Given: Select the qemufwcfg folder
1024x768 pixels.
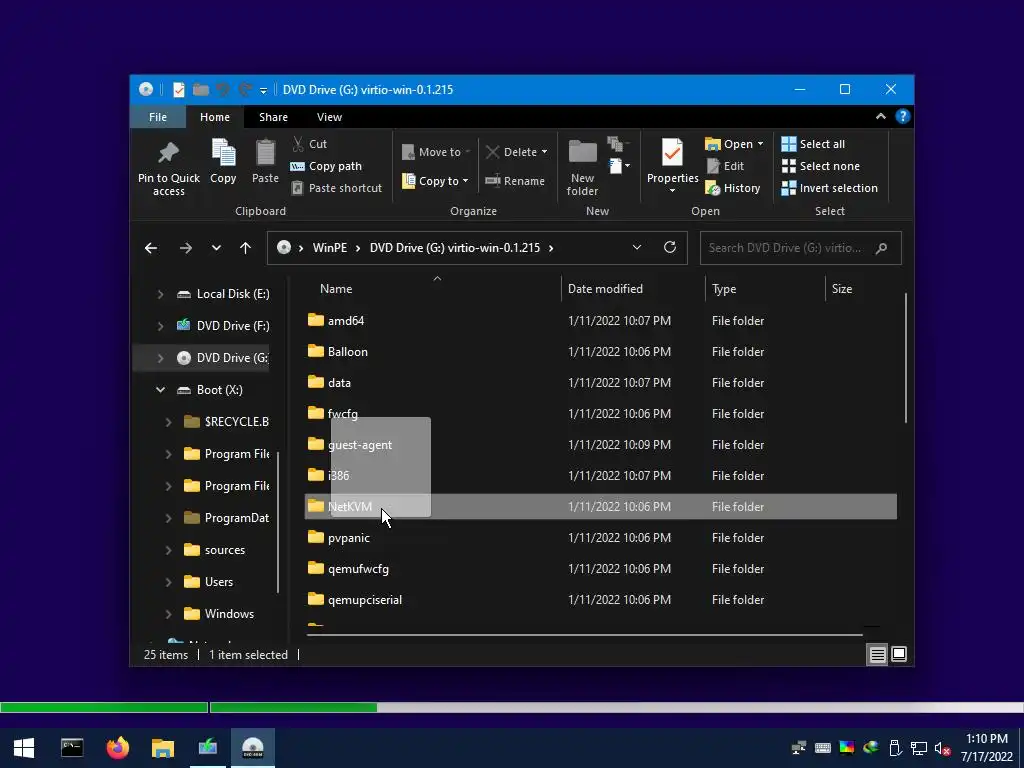Looking at the screenshot, I should click(x=600, y=569).
